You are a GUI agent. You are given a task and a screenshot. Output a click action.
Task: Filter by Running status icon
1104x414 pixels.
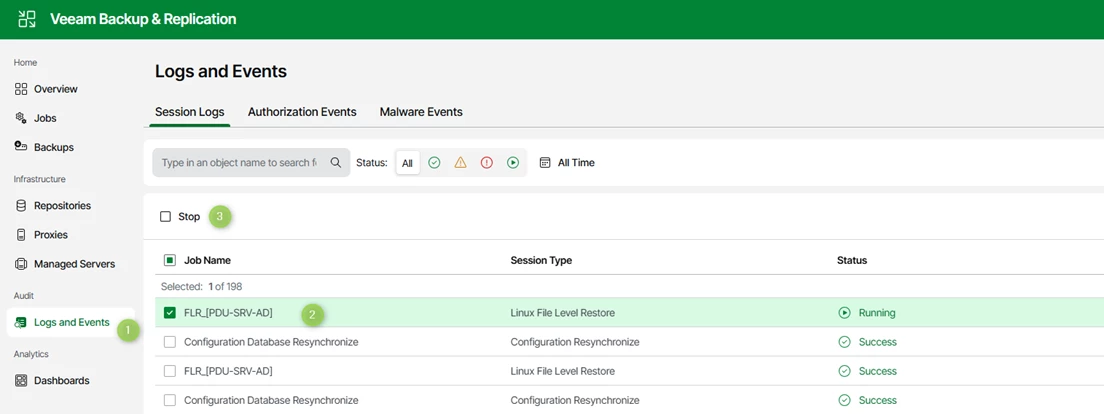[513, 163]
